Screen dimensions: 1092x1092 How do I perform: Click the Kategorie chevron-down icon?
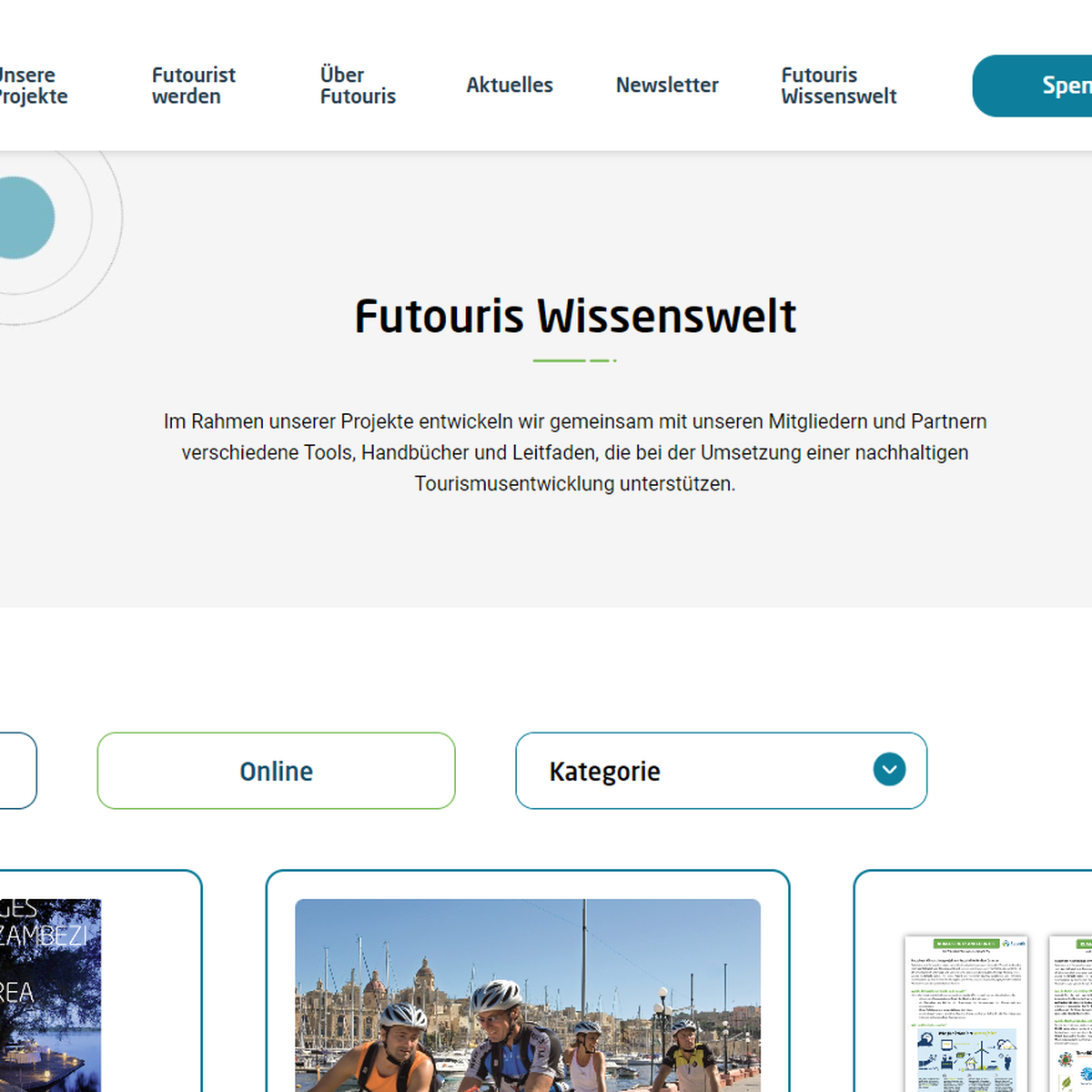[x=889, y=770]
